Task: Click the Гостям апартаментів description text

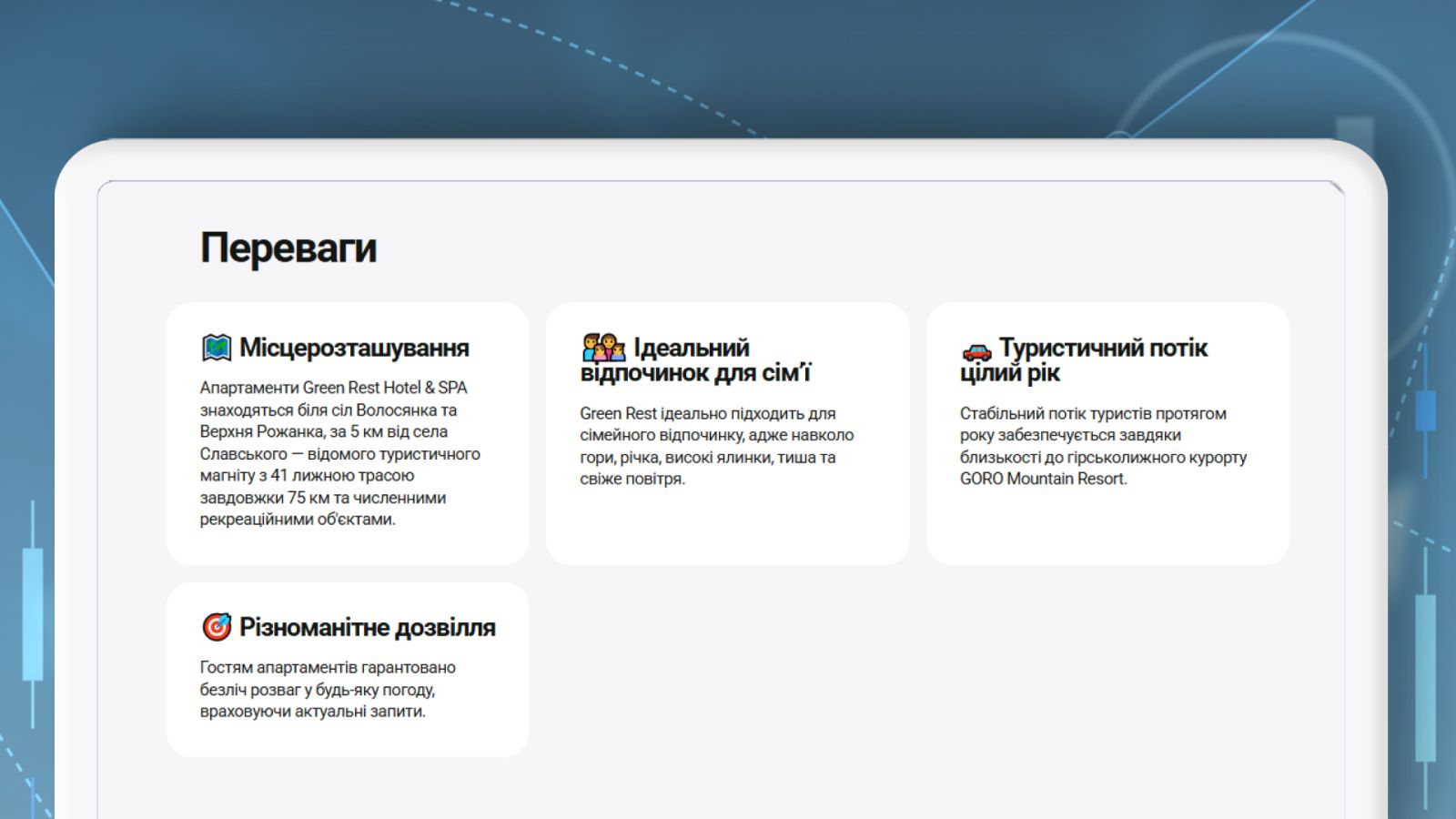Action: pos(328,689)
